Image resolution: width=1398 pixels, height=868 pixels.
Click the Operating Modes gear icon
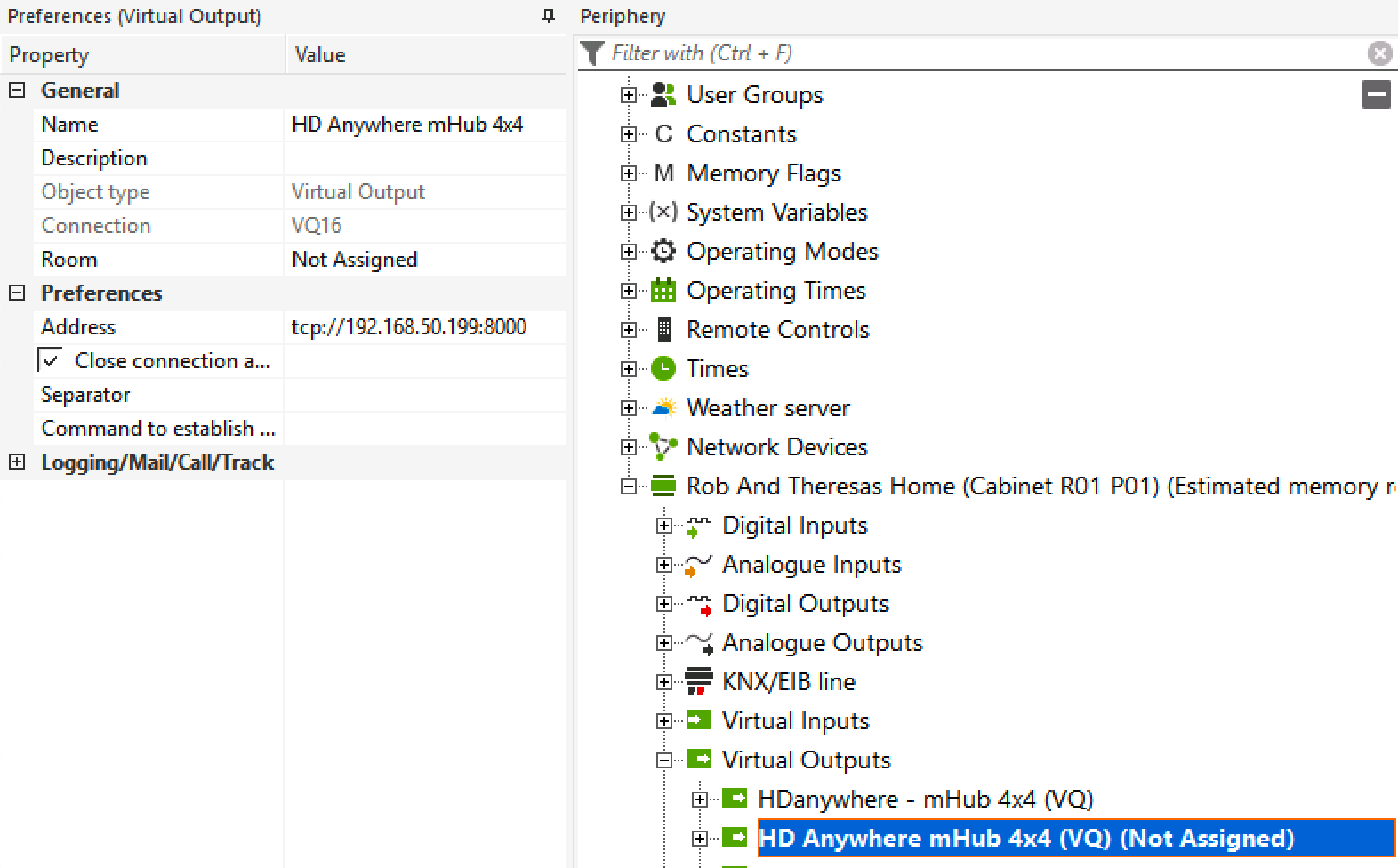(663, 251)
